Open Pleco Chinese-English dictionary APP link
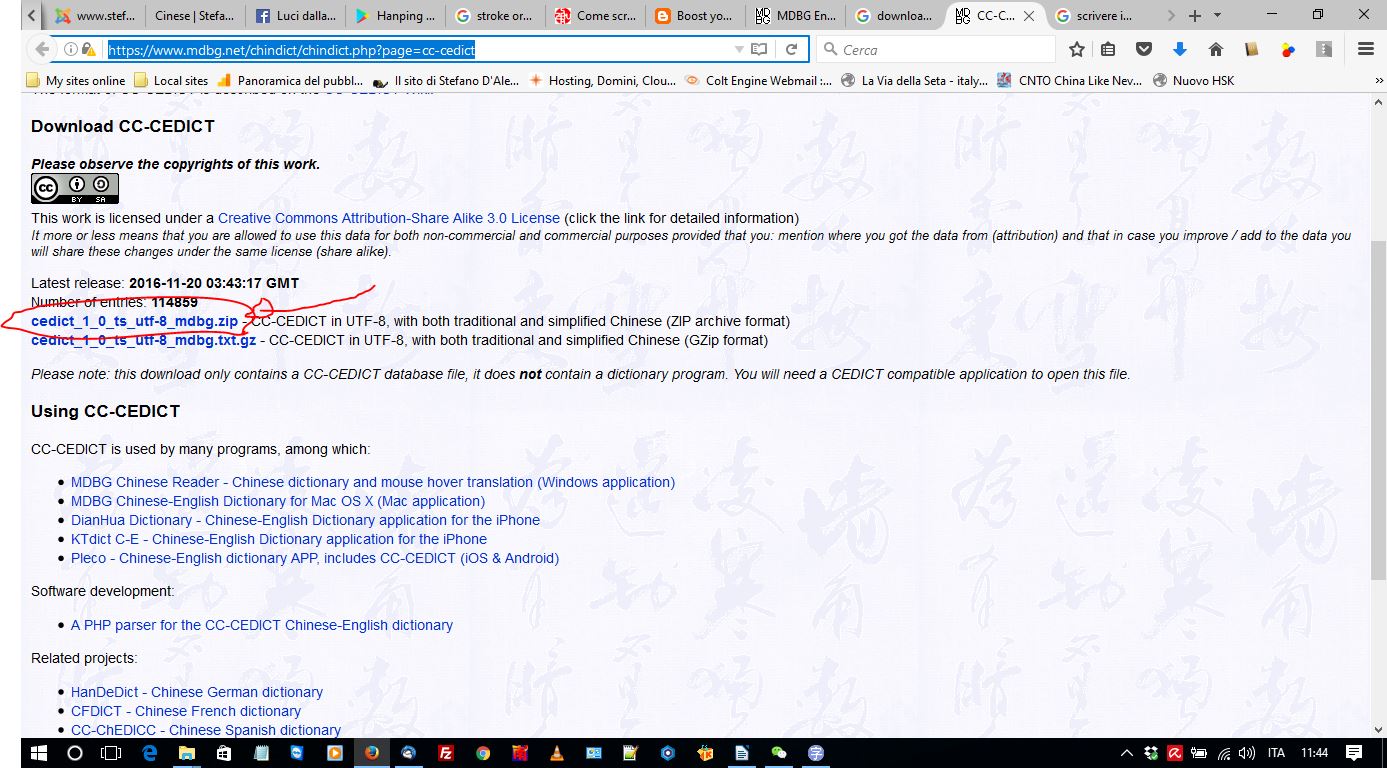This screenshot has height=768, width=1387. pos(315,558)
